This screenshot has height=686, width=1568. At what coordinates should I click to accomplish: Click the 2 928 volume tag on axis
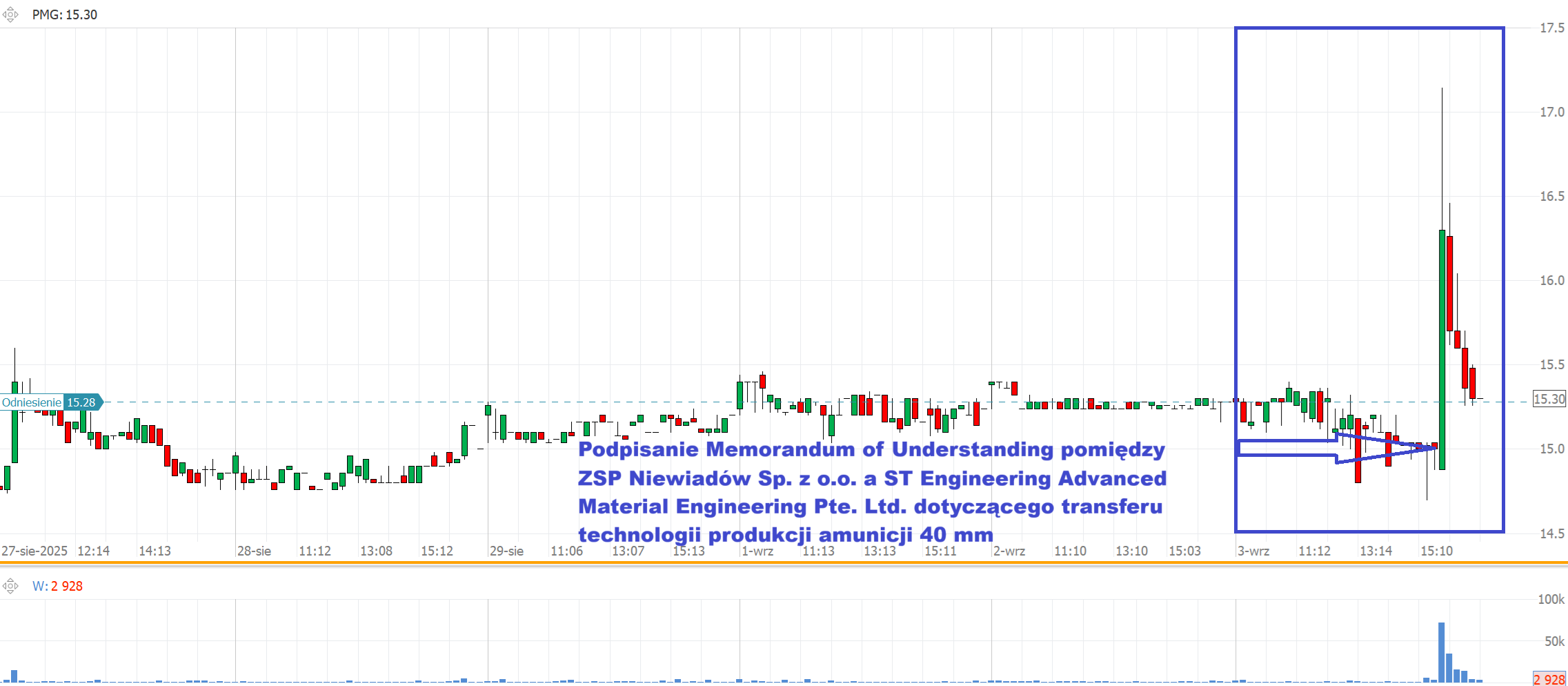pos(1549,680)
